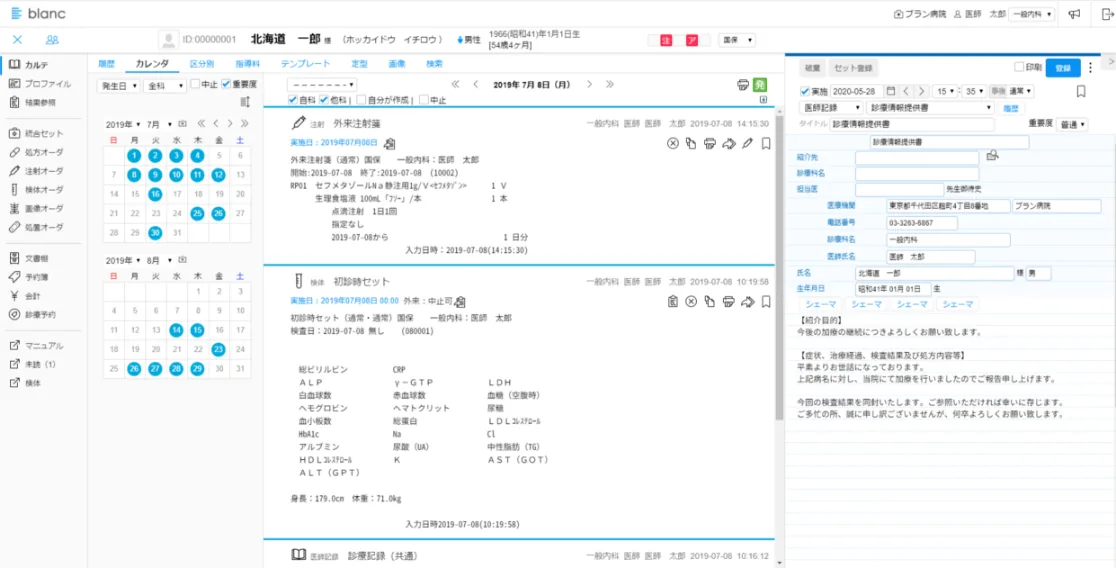The height and width of the screenshot is (568, 1116).
Task: Forward the 初診時セット entry with the arrow icon
Action: (747, 302)
